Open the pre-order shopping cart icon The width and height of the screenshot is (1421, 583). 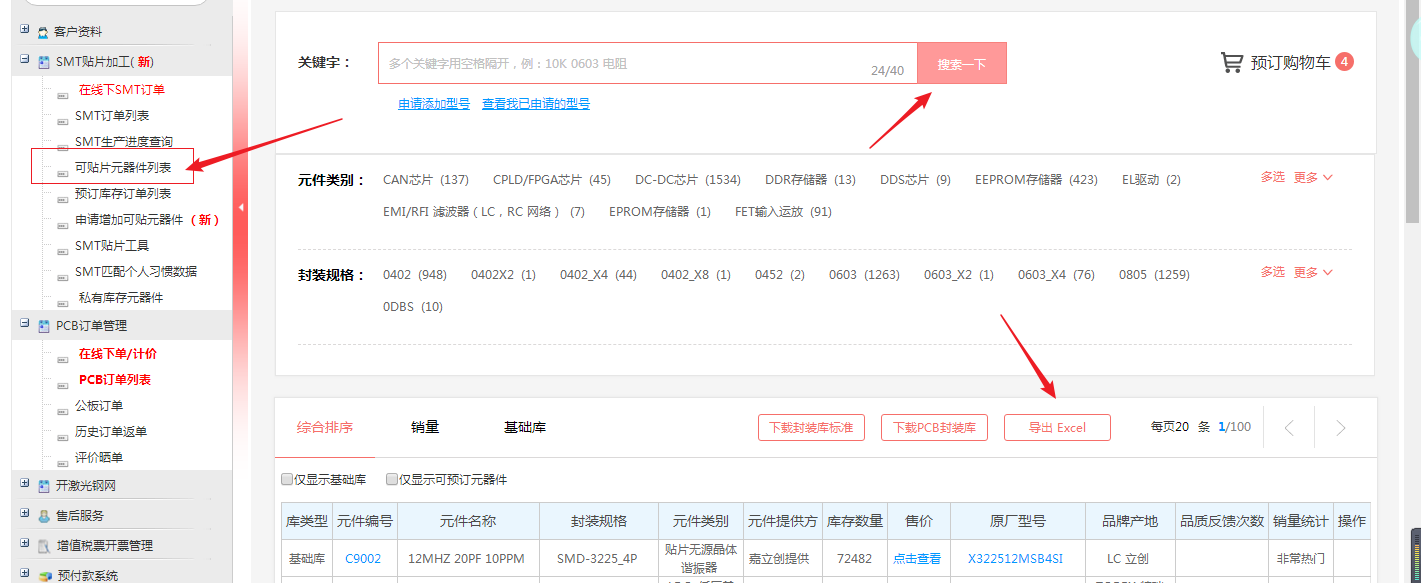[x=1231, y=63]
